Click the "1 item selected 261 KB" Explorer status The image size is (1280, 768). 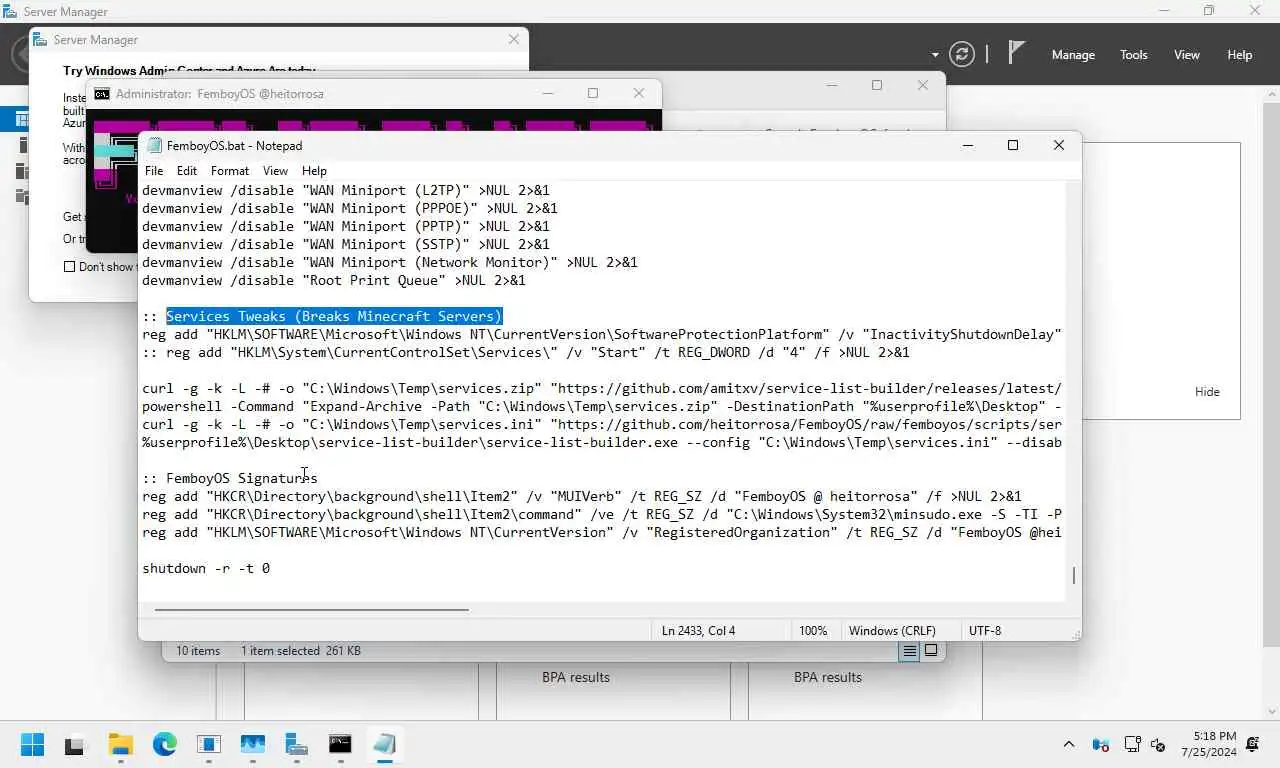click(x=301, y=651)
